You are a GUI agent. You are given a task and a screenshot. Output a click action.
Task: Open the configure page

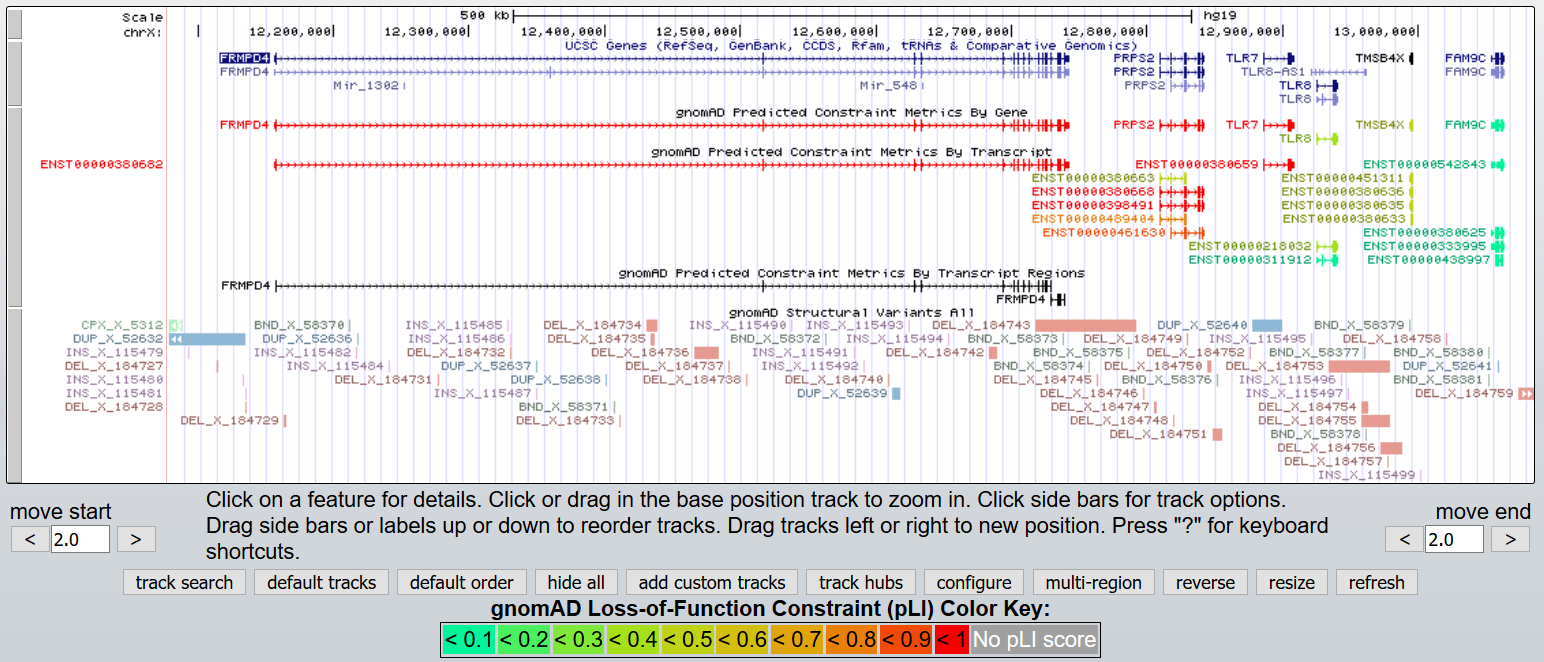click(x=973, y=582)
